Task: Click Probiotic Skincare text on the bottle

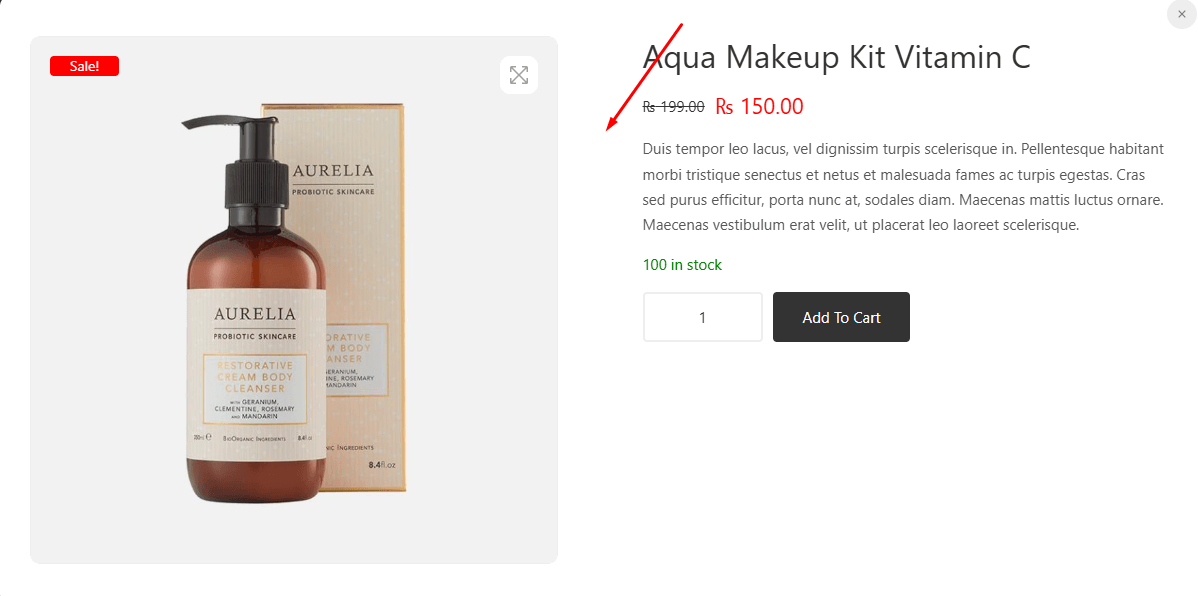Action: pos(254,336)
